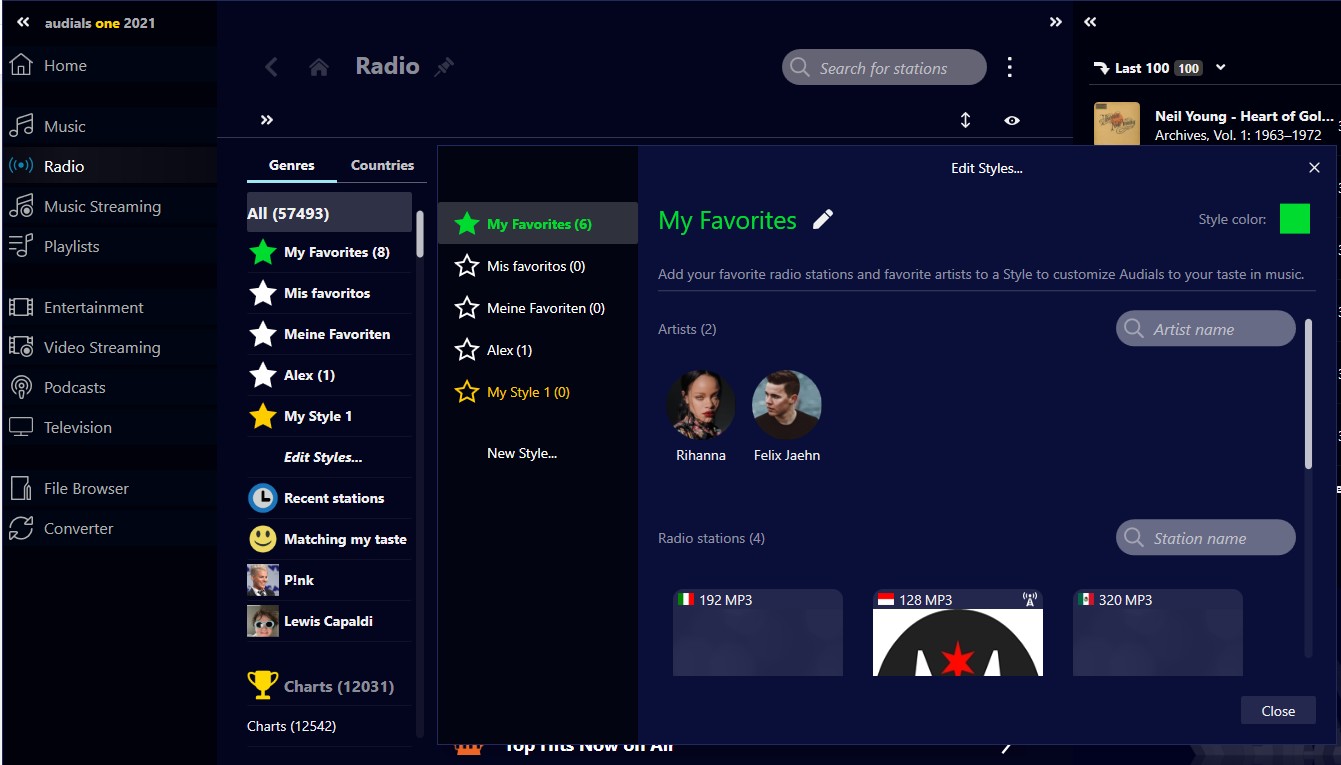The height and width of the screenshot is (765, 1341).
Task: Switch to the Countries tab
Action: point(382,165)
